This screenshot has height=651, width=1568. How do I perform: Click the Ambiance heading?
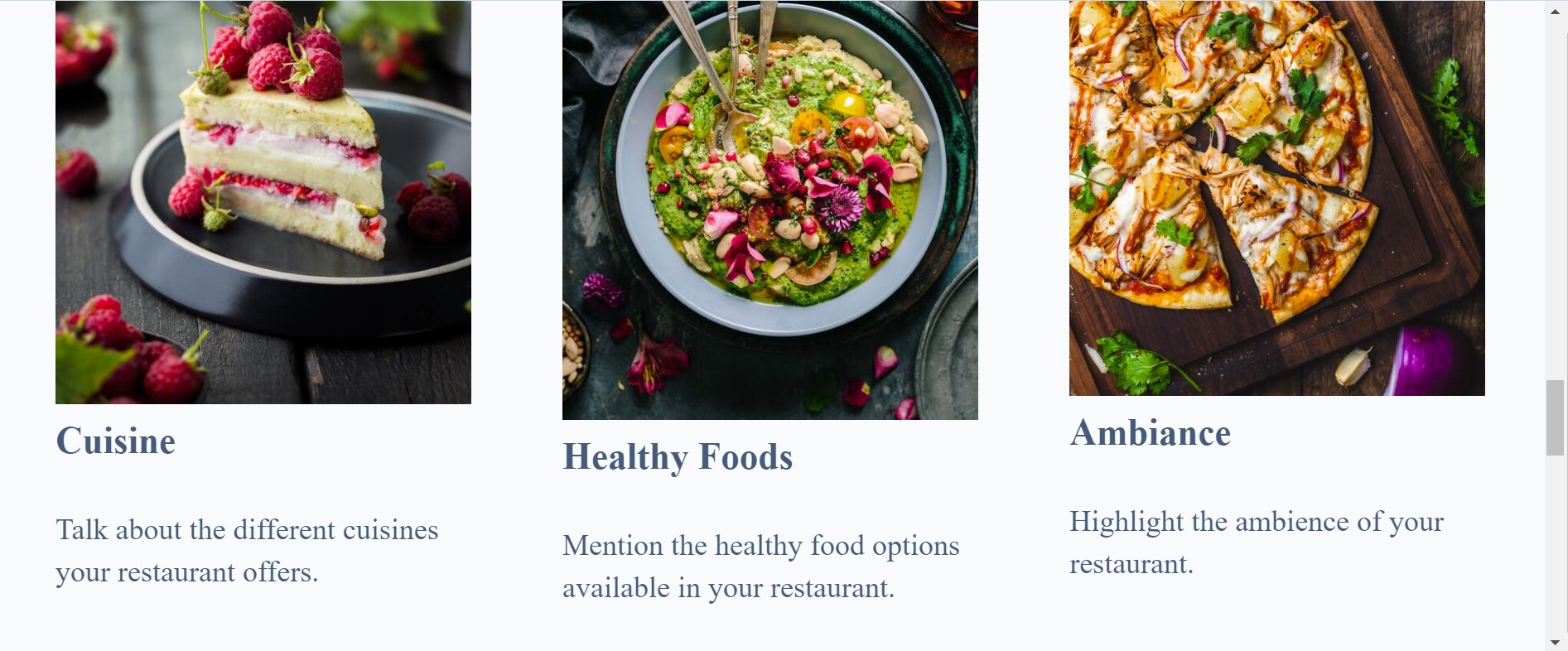point(1151,432)
